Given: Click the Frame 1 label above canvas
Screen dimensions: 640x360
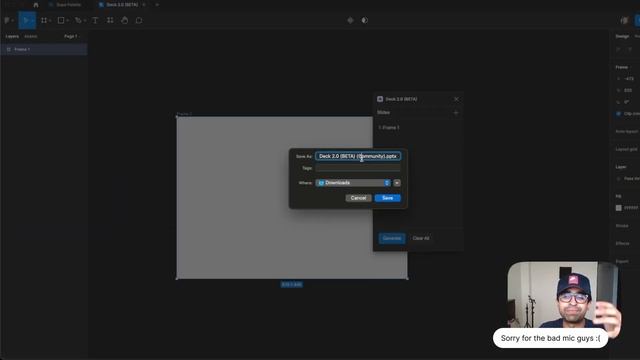Looking at the screenshot, I should [184, 114].
